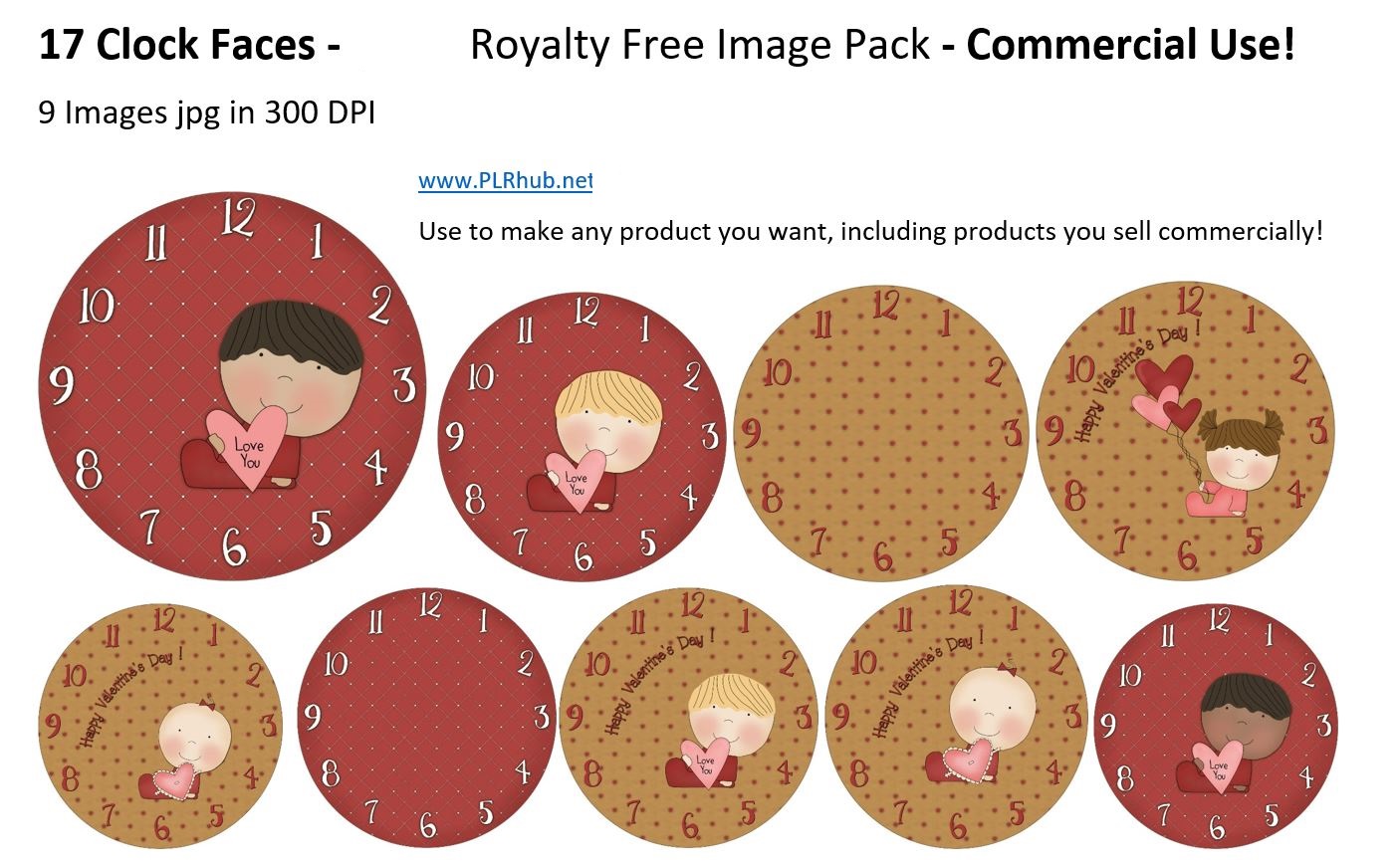Select the girl with heart balloons clock

coord(1185,430)
